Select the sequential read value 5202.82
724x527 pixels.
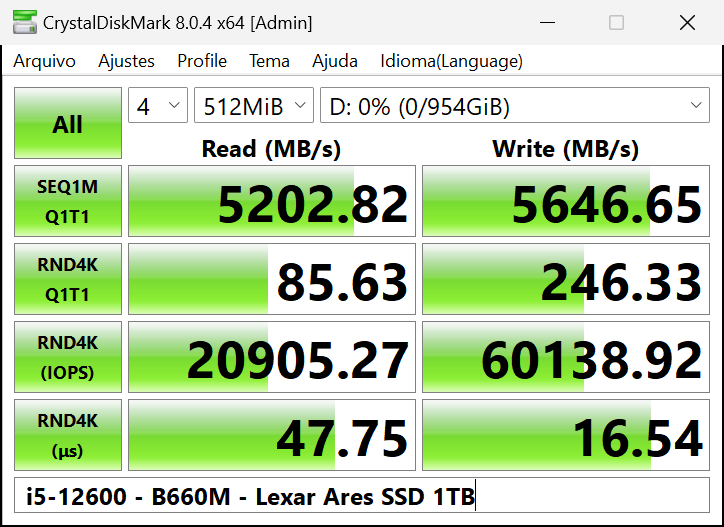[x=272, y=201]
